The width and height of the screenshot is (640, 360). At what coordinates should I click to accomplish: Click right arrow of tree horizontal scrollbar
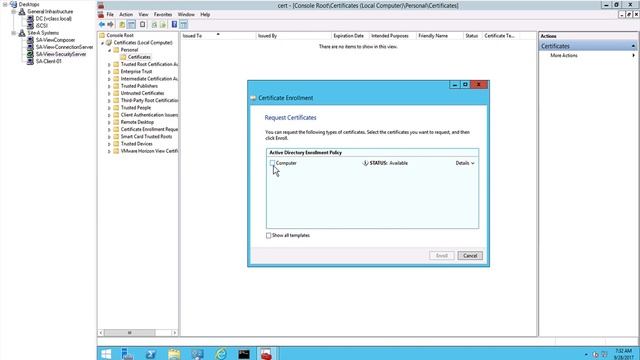[175, 333]
